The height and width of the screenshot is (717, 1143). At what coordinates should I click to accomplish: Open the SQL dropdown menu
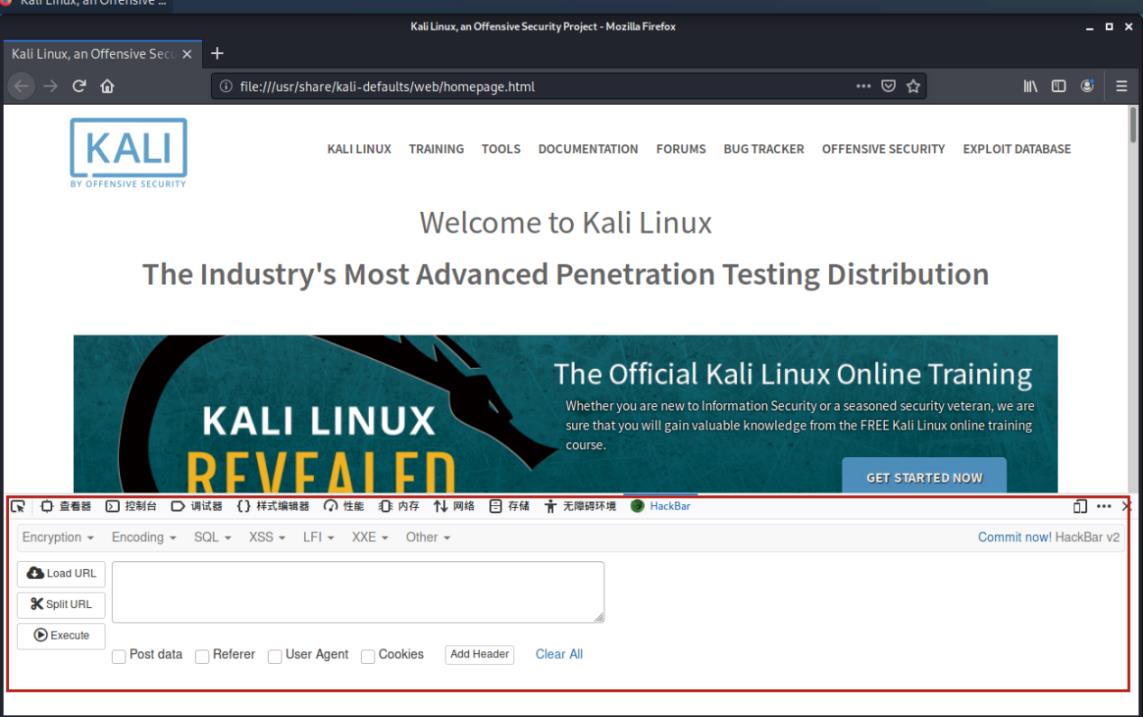click(x=212, y=538)
